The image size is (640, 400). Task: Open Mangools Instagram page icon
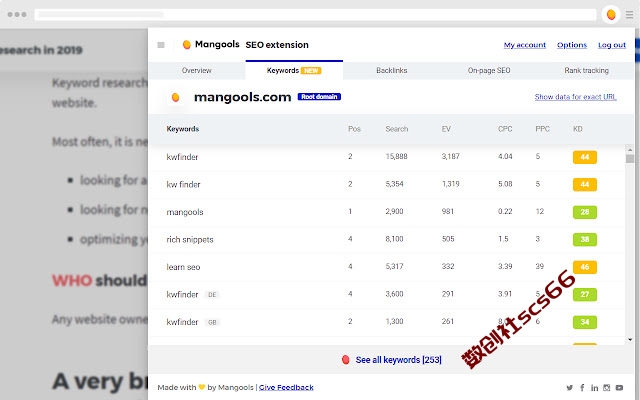coord(607,387)
